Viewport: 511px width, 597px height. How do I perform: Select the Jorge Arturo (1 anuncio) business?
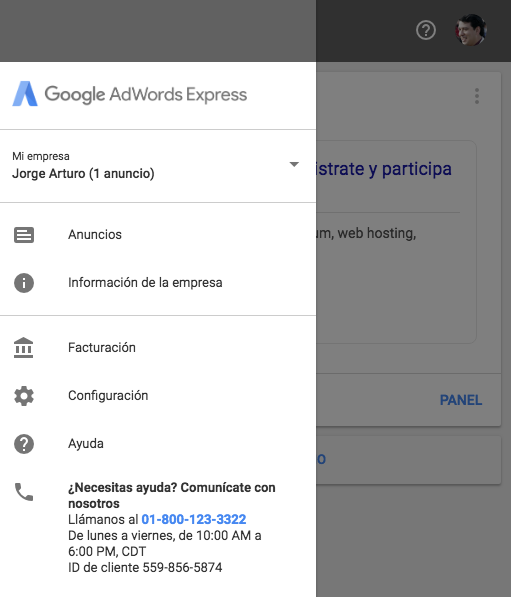[83, 174]
